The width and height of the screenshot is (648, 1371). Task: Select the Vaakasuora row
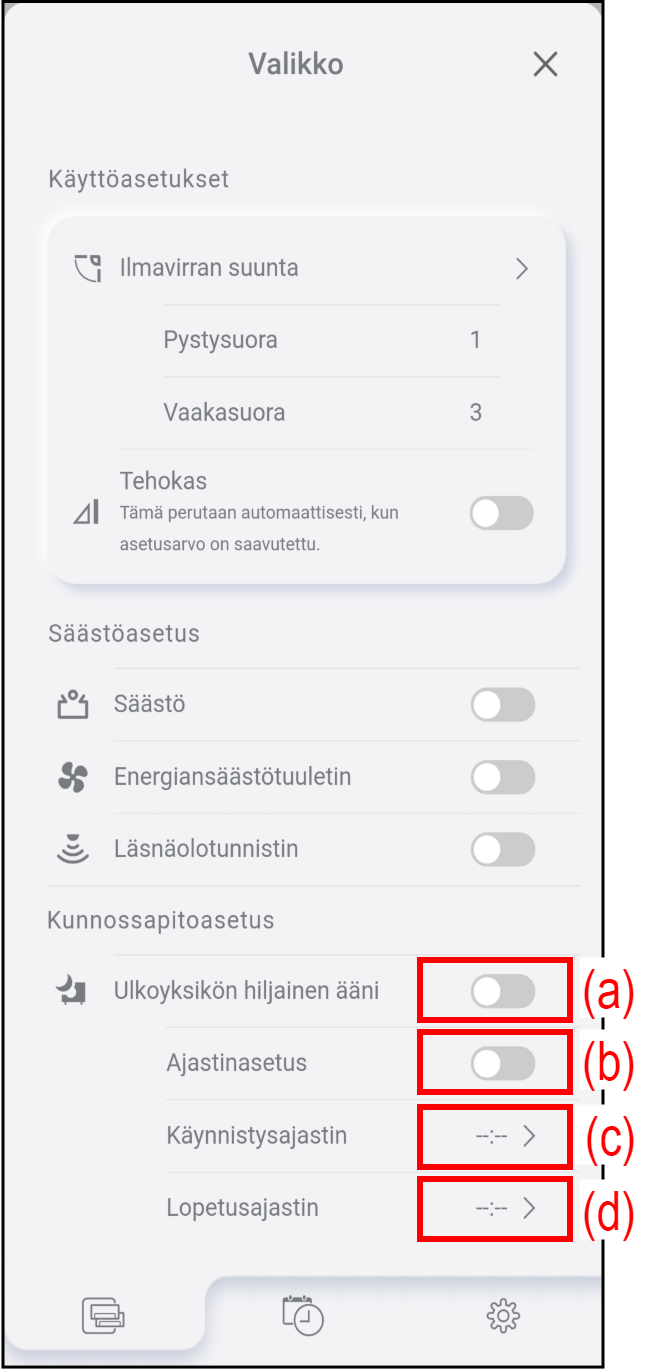pos(332,413)
